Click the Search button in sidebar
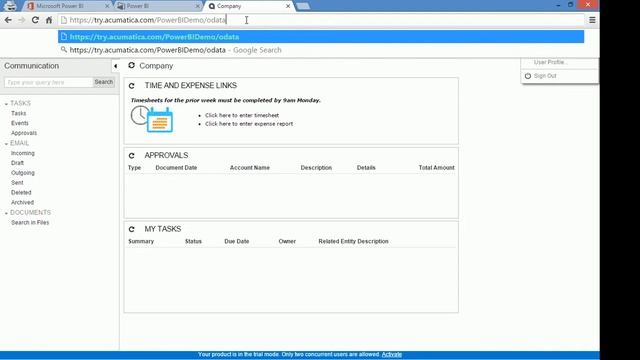This screenshot has width=640, height=360. (104, 82)
